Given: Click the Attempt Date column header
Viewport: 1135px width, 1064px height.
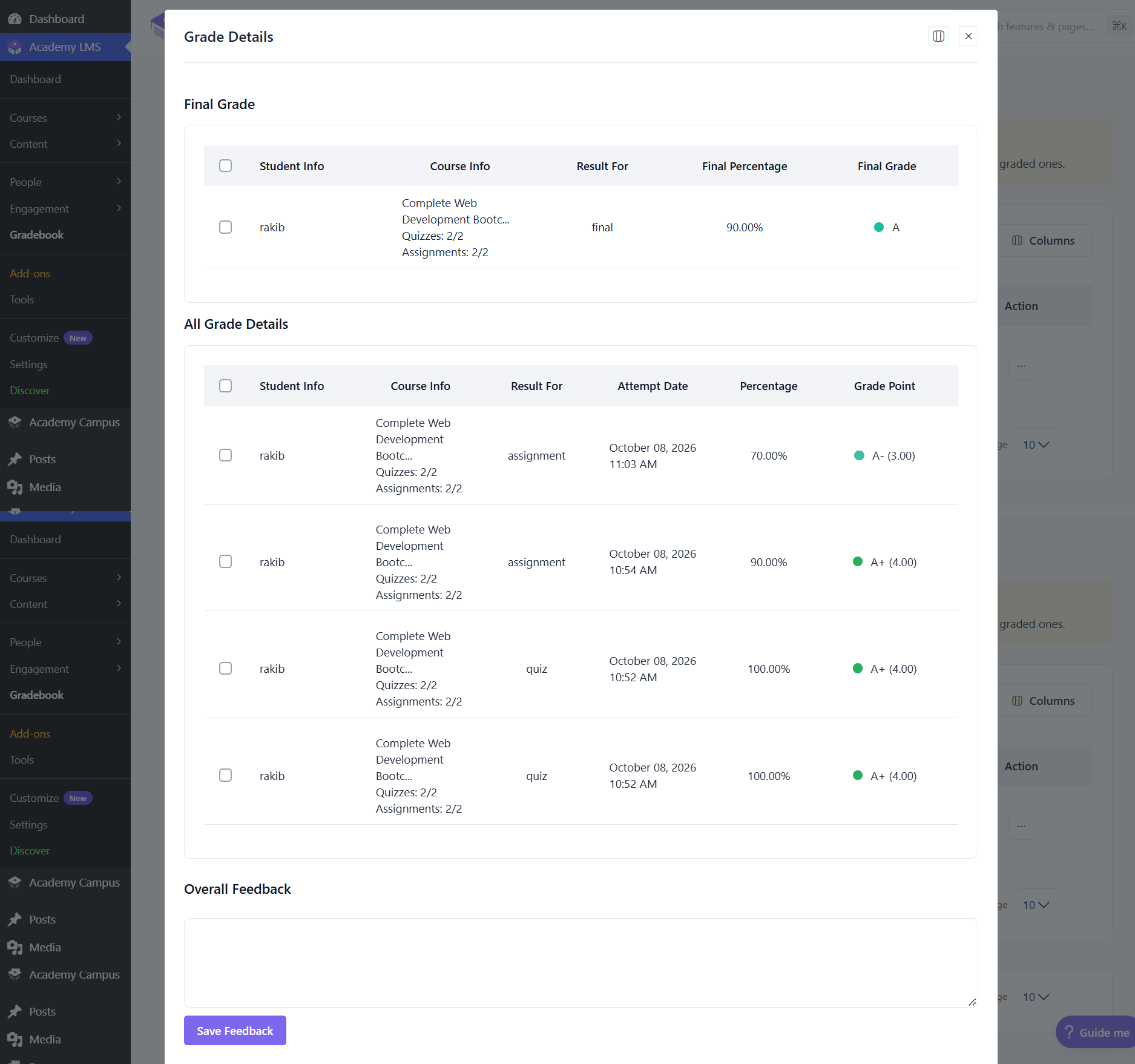Looking at the screenshot, I should point(653,386).
